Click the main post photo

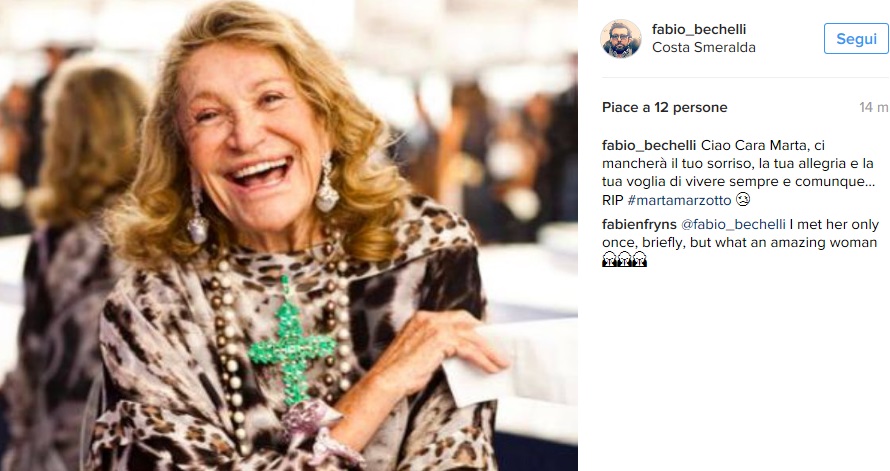289,235
